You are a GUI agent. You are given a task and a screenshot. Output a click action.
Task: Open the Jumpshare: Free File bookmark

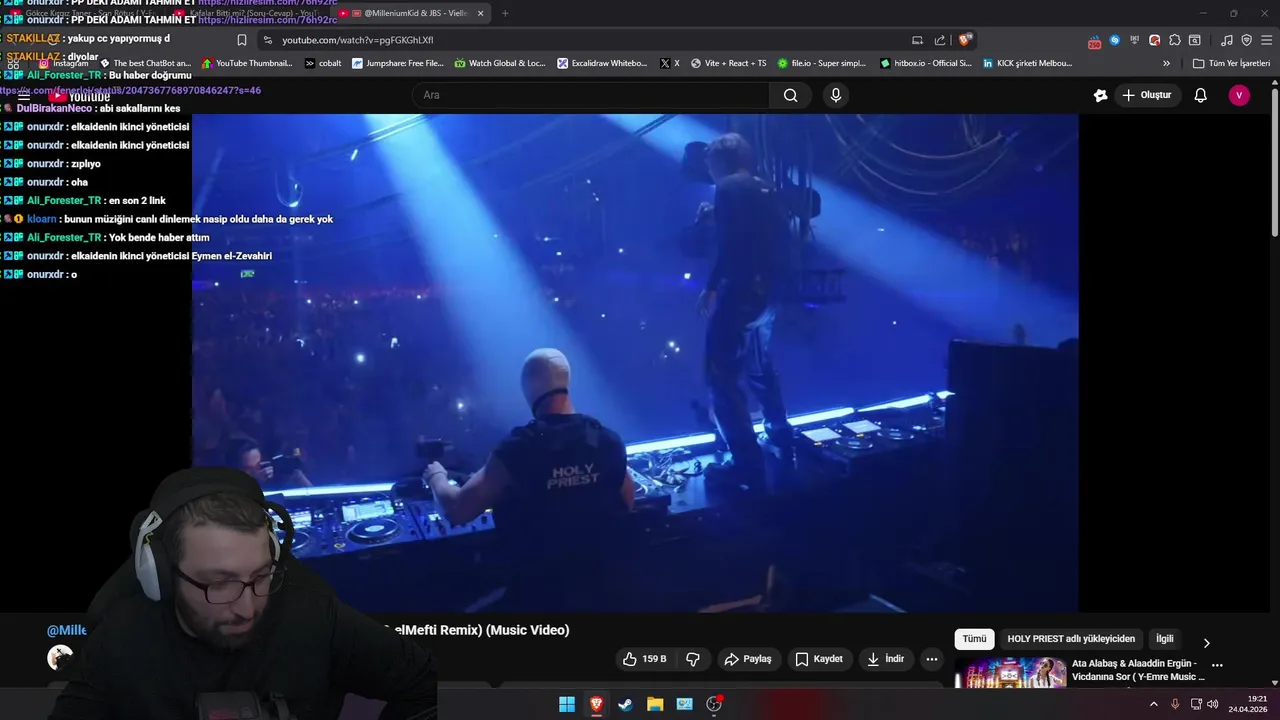pyautogui.click(x=397, y=63)
